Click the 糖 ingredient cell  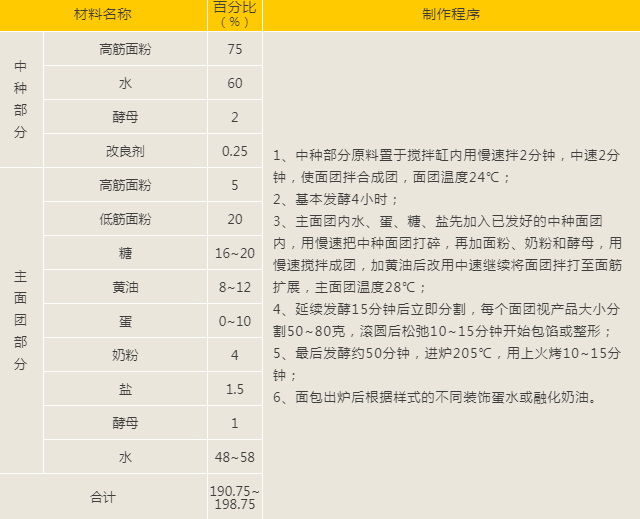click(125, 253)
